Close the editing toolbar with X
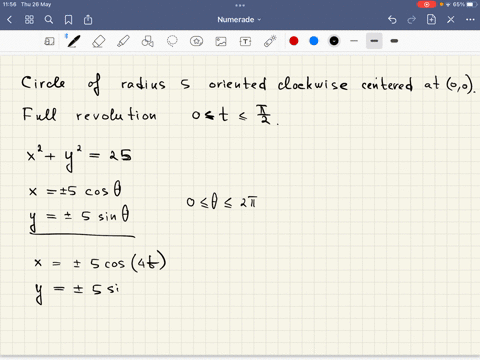 (451, 20)
